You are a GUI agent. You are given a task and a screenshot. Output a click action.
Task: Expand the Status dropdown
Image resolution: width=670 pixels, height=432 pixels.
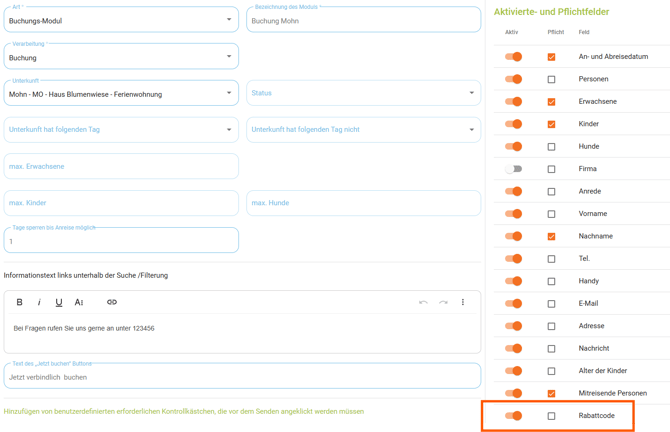point(363,93)
